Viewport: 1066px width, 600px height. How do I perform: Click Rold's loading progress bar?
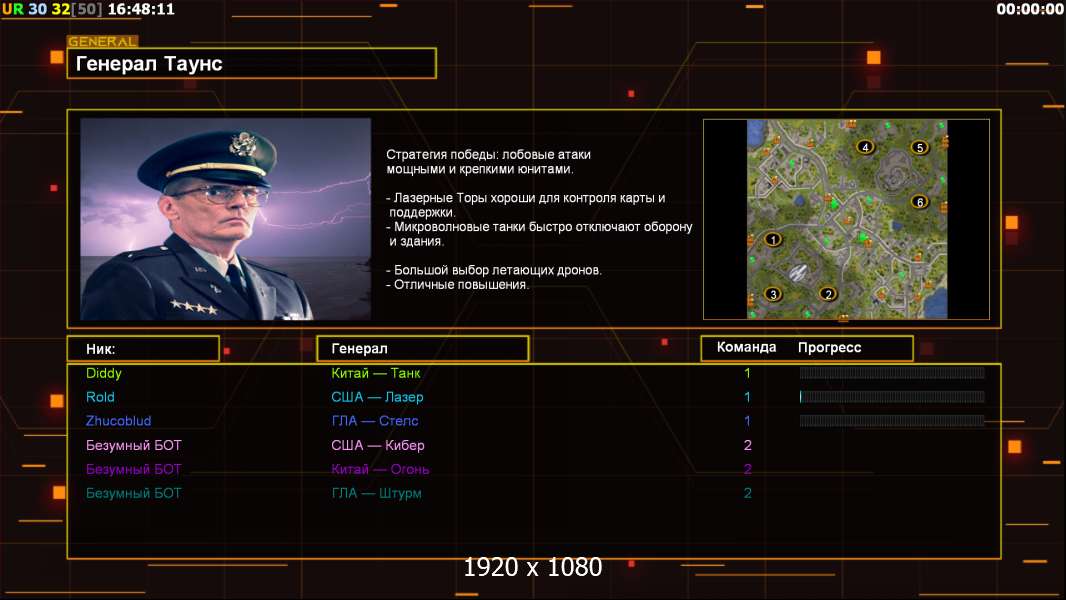click(x=892, y=397)
